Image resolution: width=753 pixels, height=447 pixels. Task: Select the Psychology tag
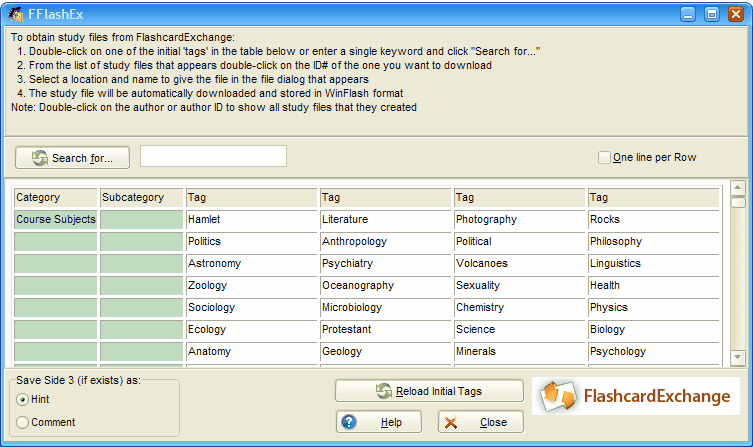click(x=654, y=352)
